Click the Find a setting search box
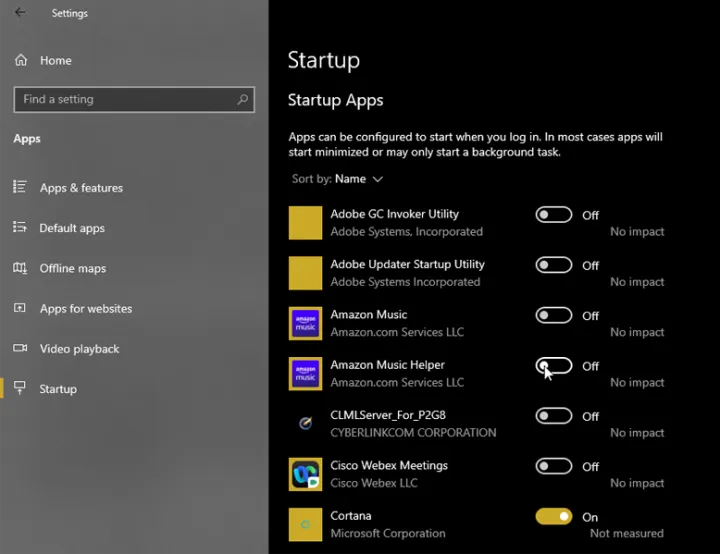Viewport: 720px width, 554px height. click(x=125, y=100)
